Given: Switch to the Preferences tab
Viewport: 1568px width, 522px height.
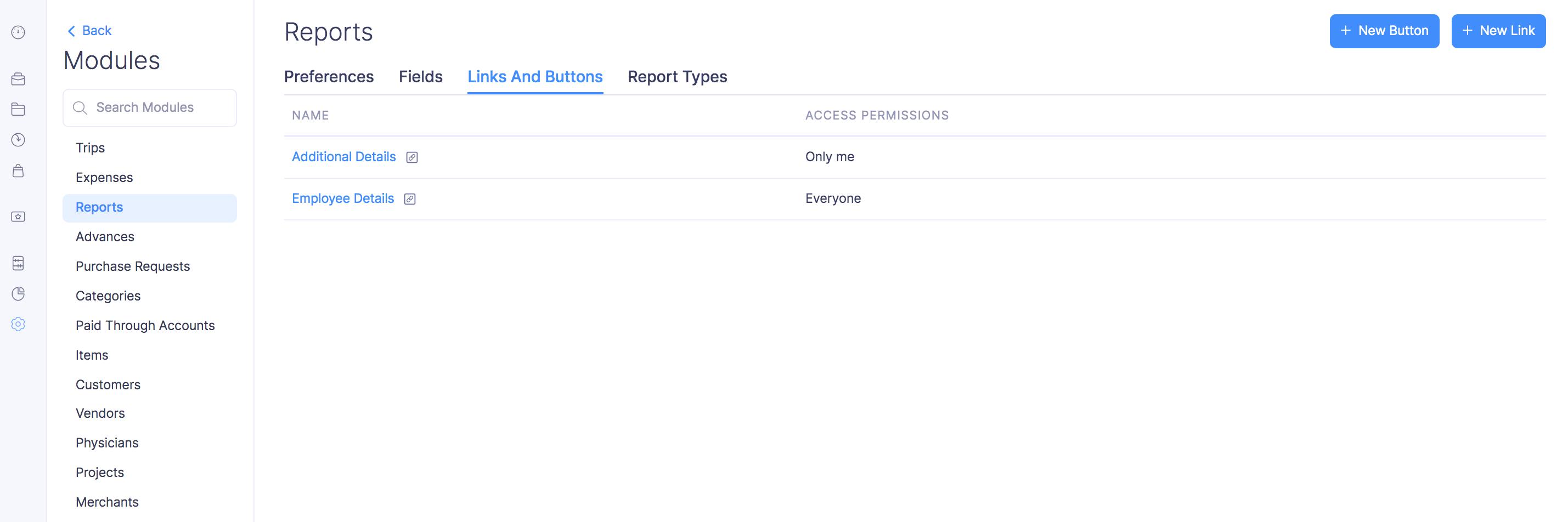Looking at the screenshot, I should (x=329, y=77).
